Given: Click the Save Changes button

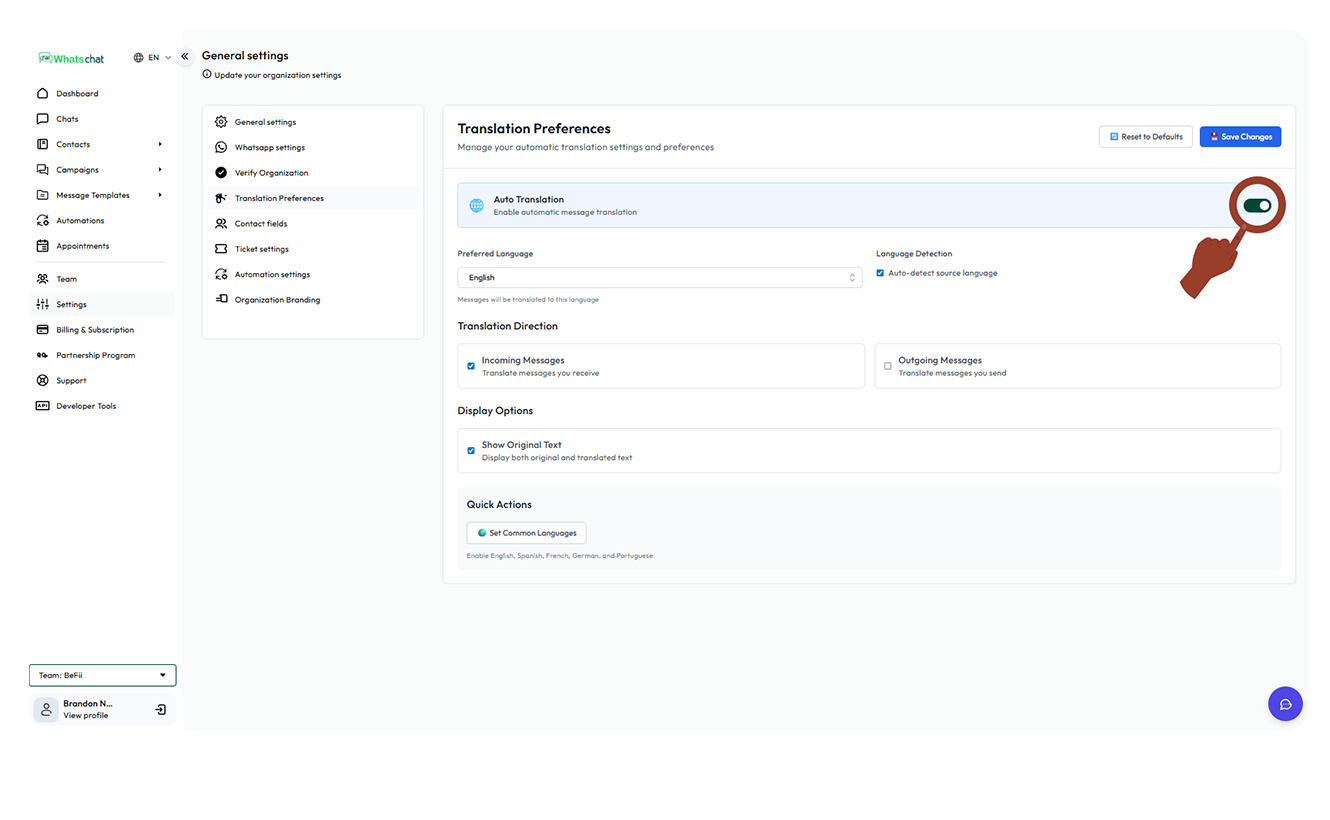Looking at the screenshot, I should click(1240, 137).
